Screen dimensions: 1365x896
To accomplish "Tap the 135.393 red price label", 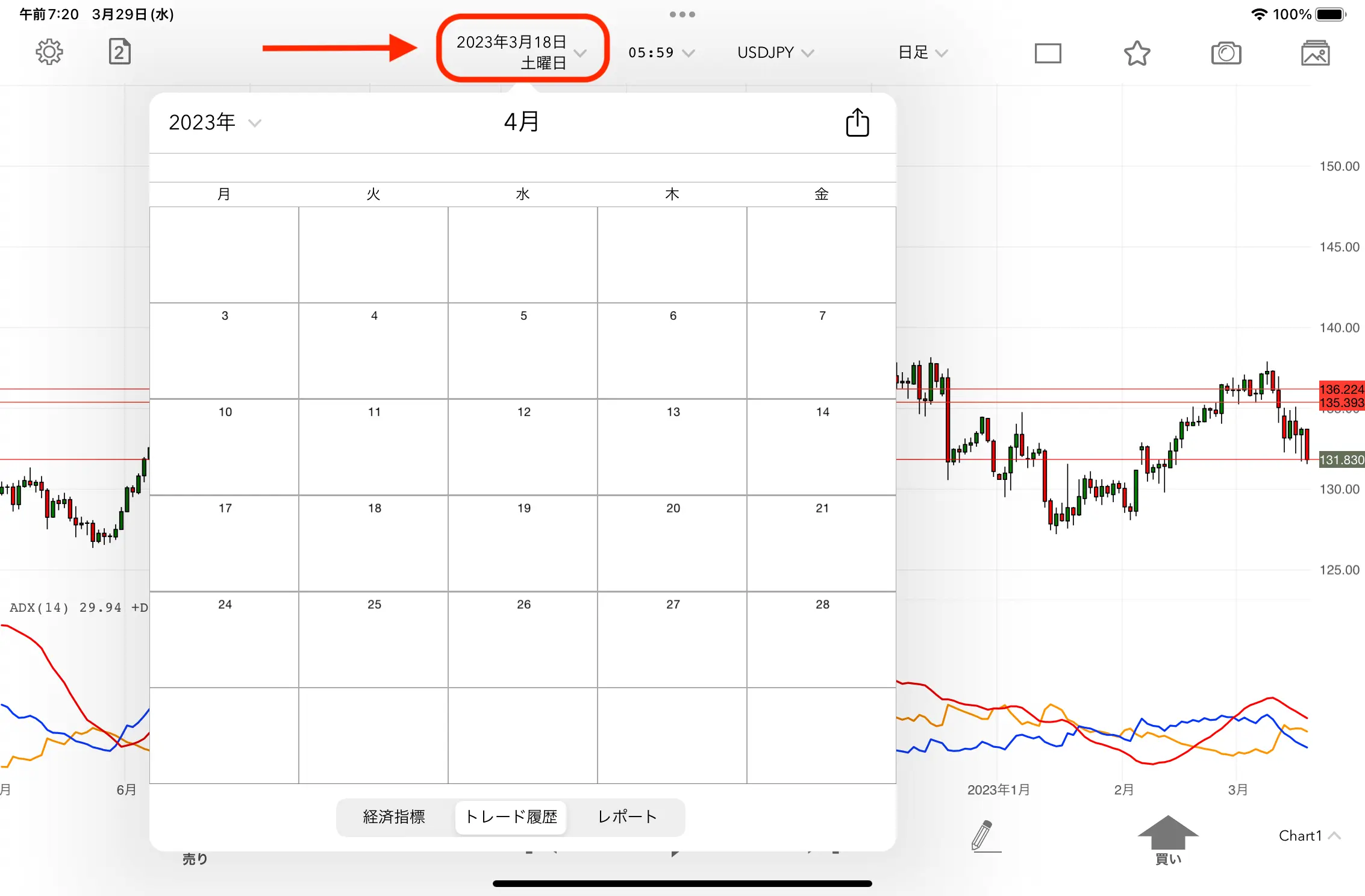I will coord(1342,403).
